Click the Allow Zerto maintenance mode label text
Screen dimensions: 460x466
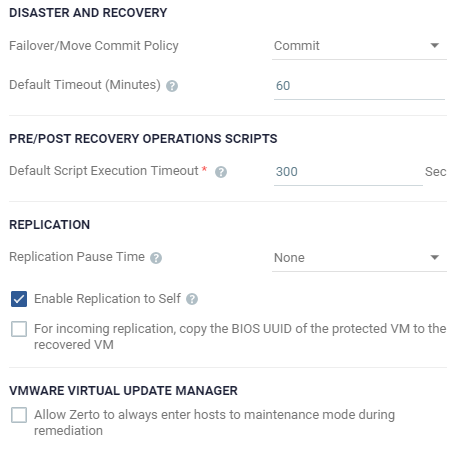pyautogui.click(x=214, y=423)
